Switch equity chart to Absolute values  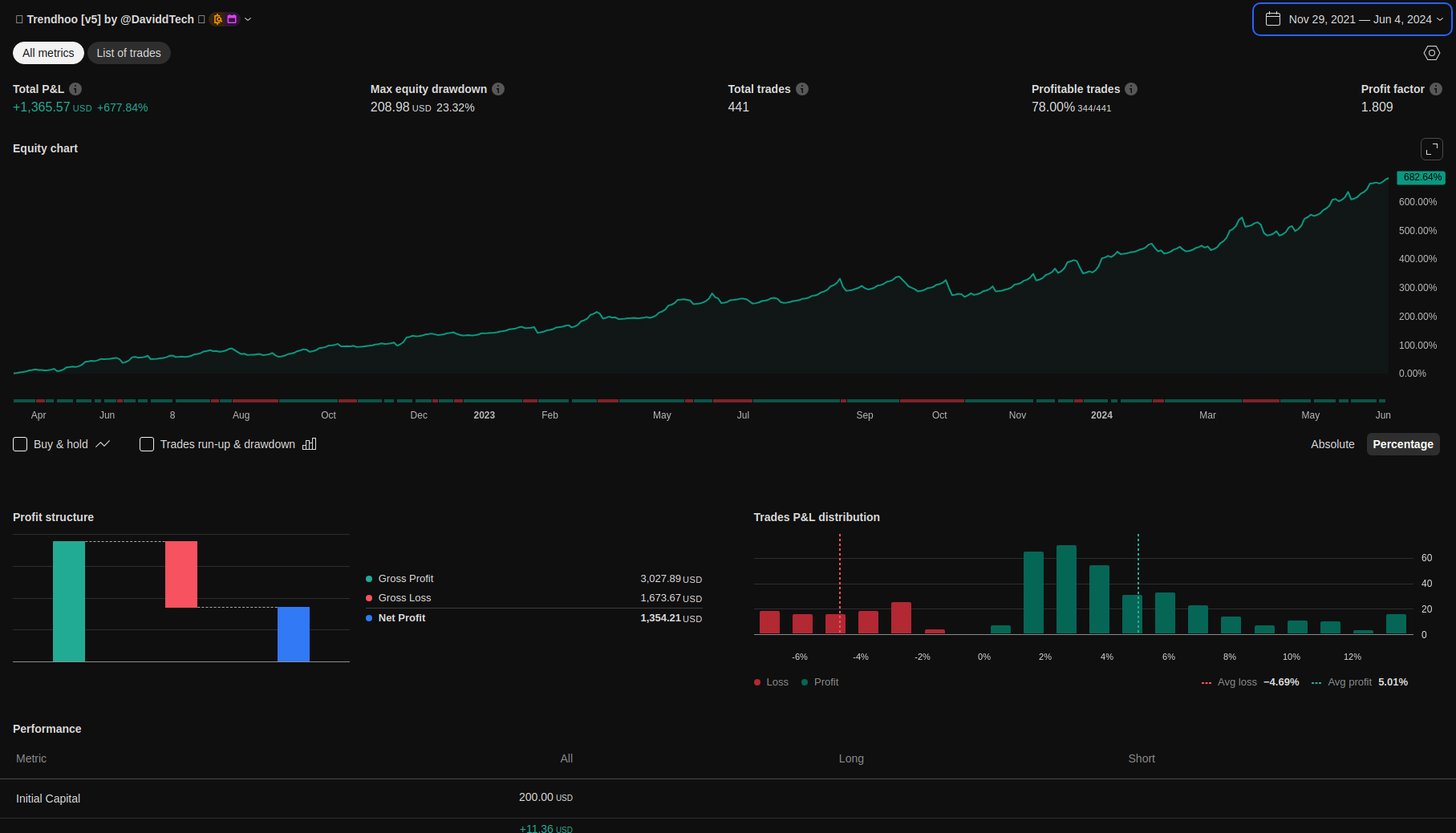[1332, 444]
